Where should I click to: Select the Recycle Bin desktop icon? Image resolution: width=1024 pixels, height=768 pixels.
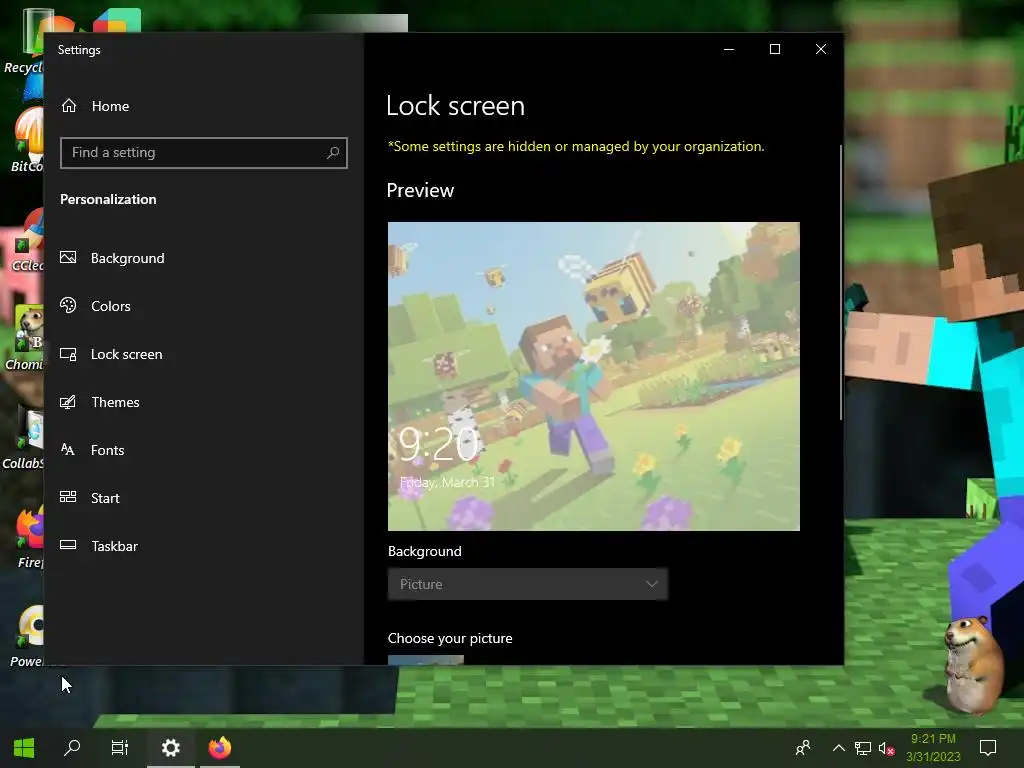point(24,40)
